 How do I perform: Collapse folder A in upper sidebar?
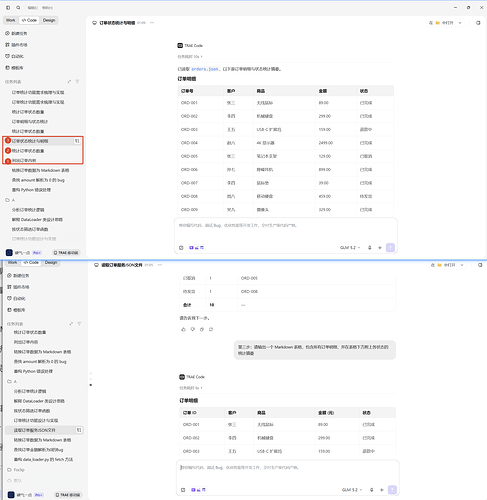[7, 200]
